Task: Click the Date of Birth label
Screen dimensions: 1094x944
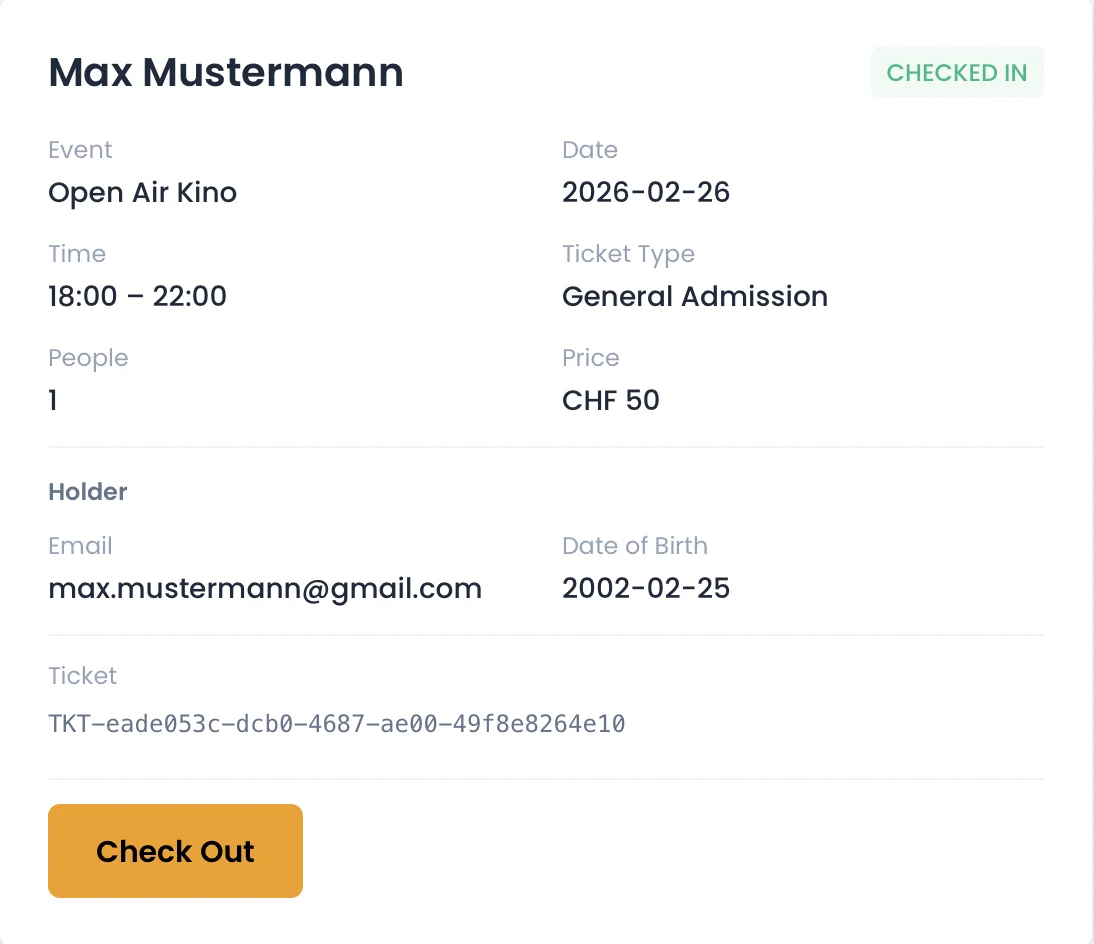Action: [x=634, y=546]
